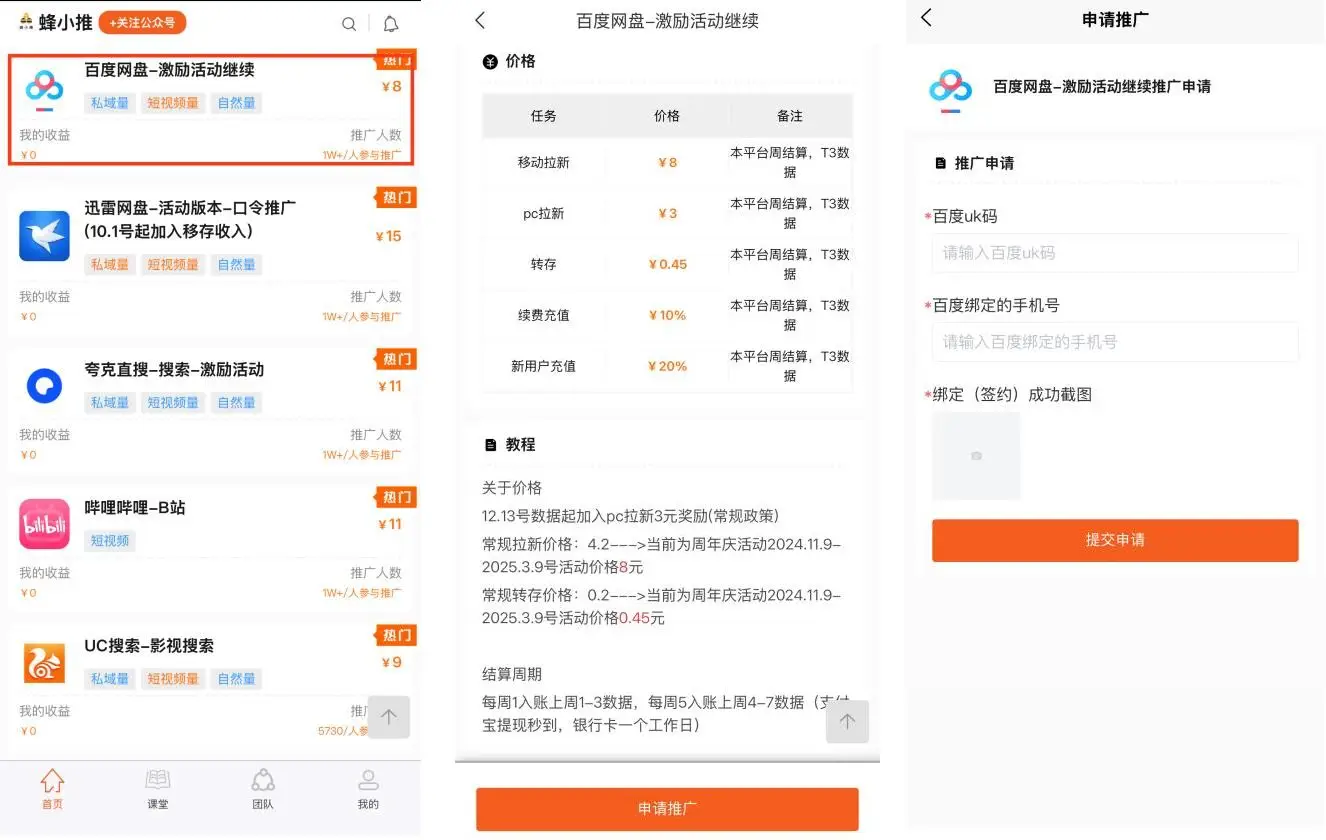Click the 结算周期 heading

pyautogui.click(x=512, y=675)
